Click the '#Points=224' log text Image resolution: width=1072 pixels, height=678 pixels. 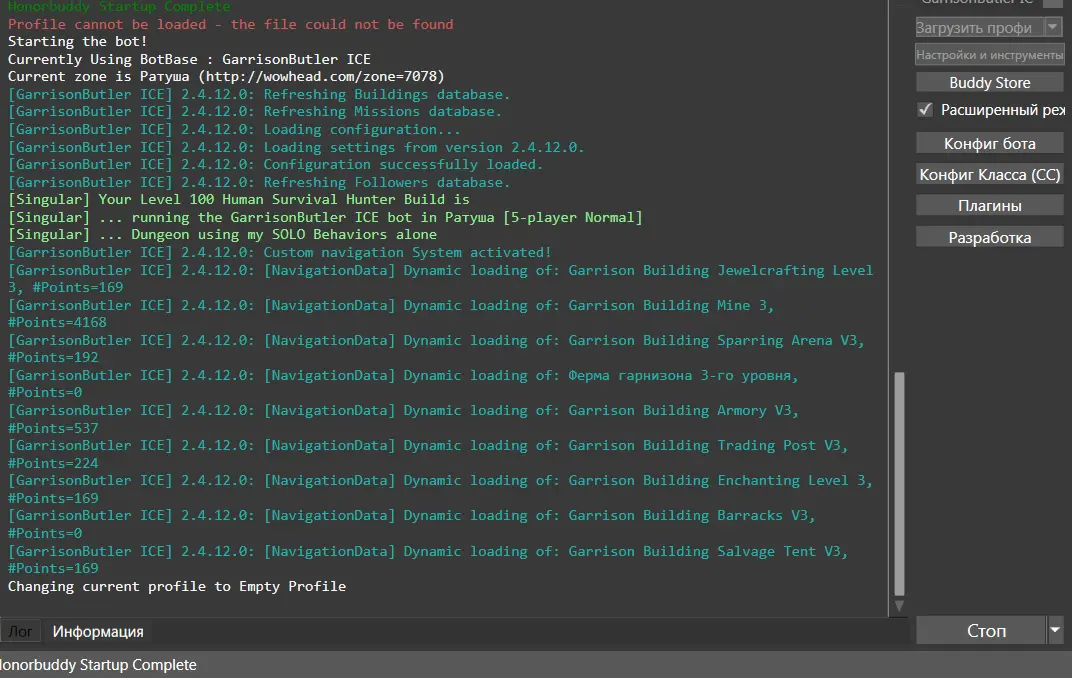point(53,463)
